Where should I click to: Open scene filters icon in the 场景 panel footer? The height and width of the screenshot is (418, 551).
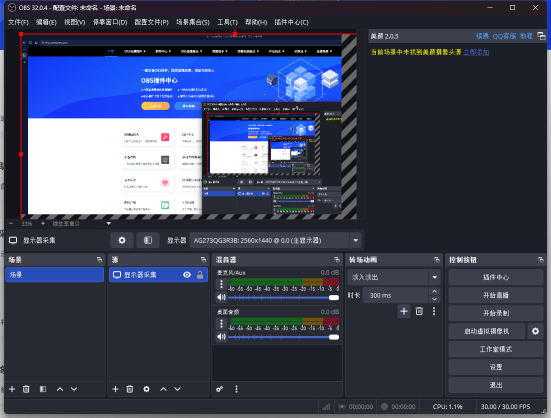(43, 389)
